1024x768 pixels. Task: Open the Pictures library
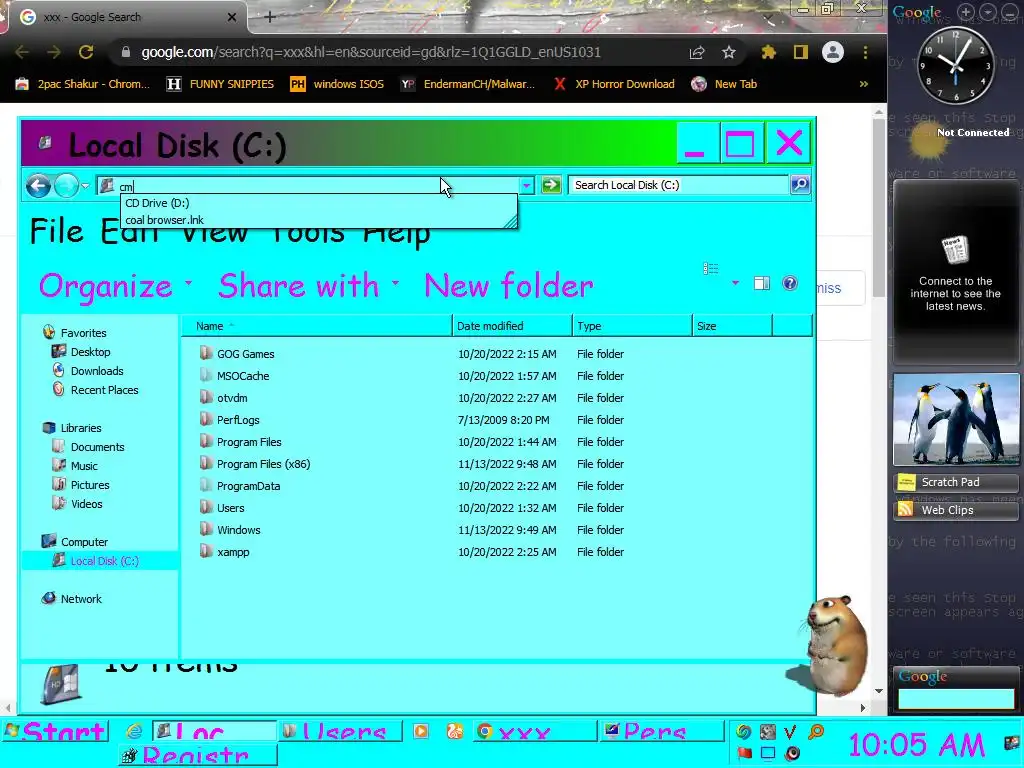pos(90,485)
